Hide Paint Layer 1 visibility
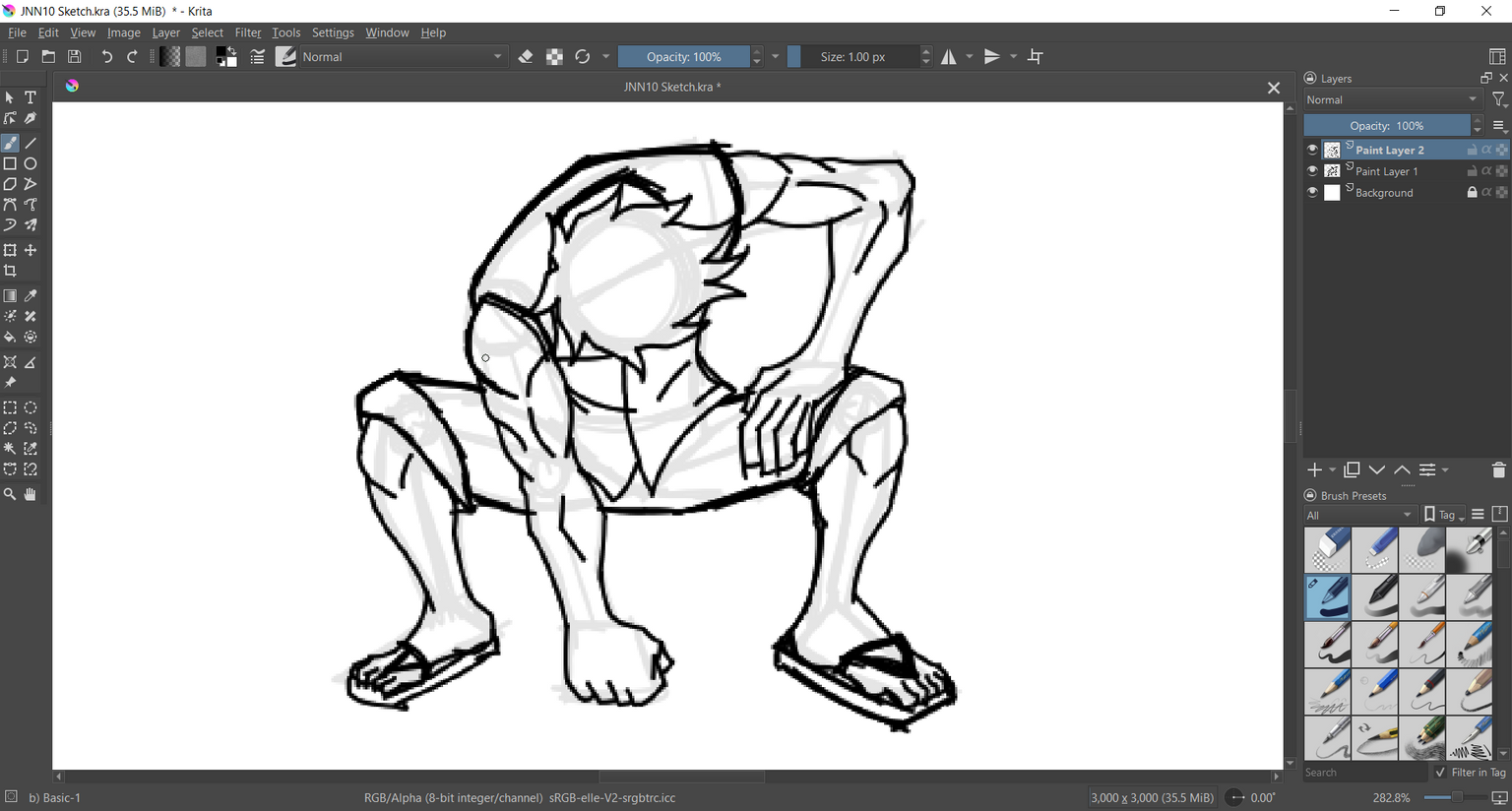This screenshot has width=1512, height=811. pos(1312,171)
